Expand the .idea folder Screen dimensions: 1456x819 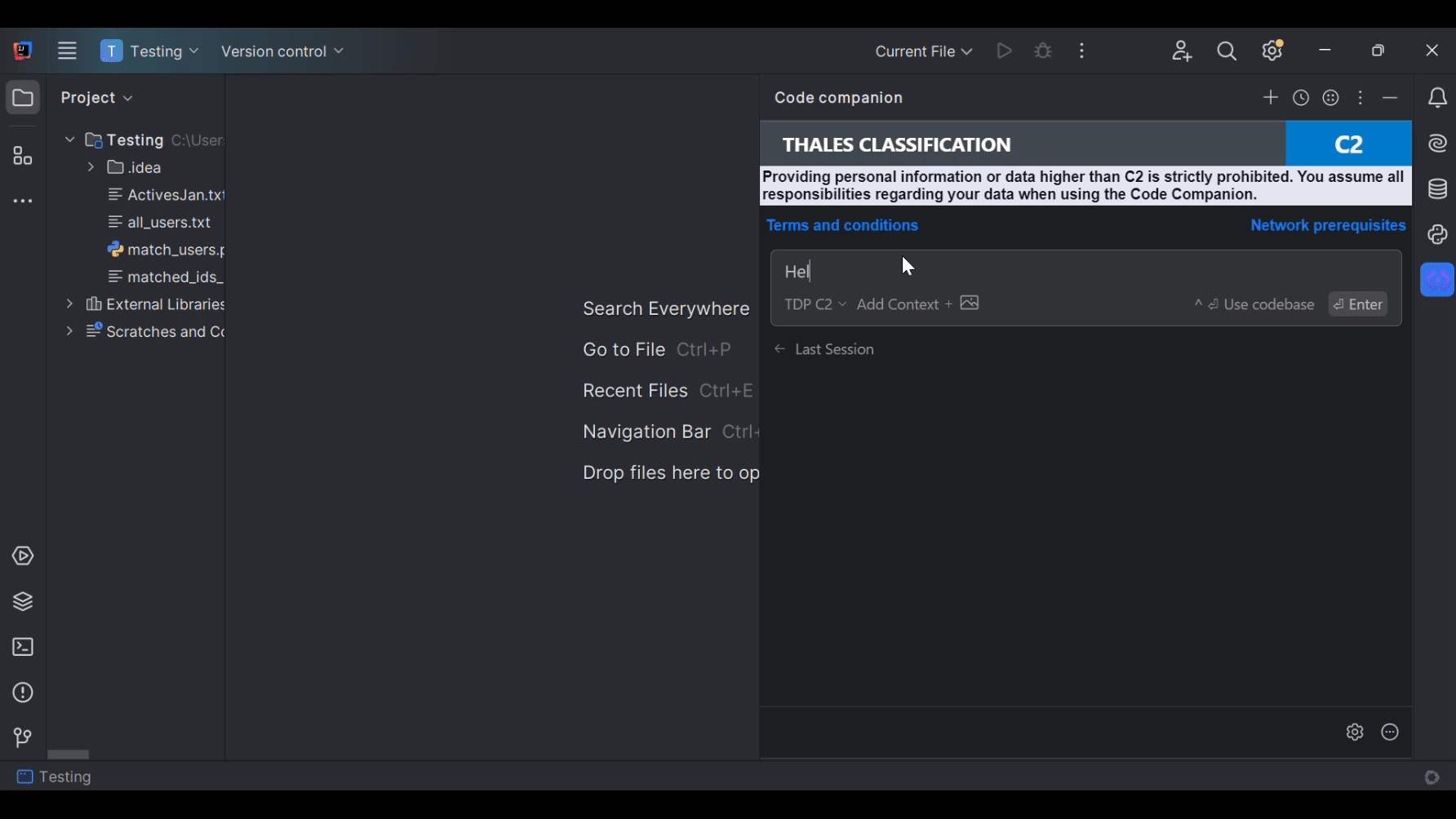pyautogui.click(x=91, y=168)
